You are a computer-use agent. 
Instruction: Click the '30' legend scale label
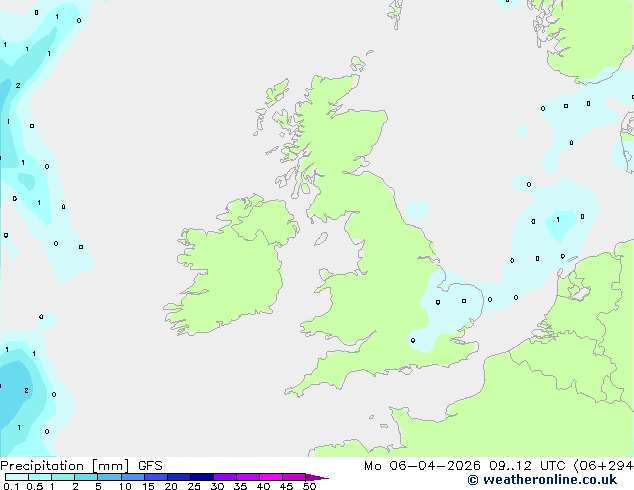pyautogui.click(x=217, y=486)
